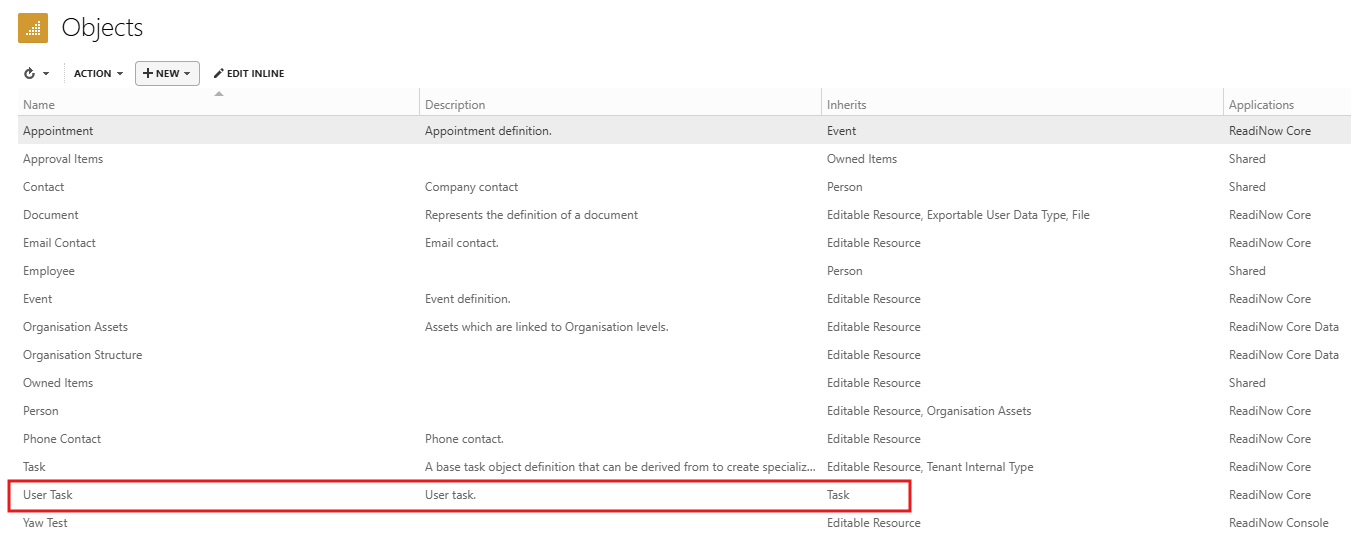Click the sort arrow above the Name column
The image size is (1351, 553).
219,94
